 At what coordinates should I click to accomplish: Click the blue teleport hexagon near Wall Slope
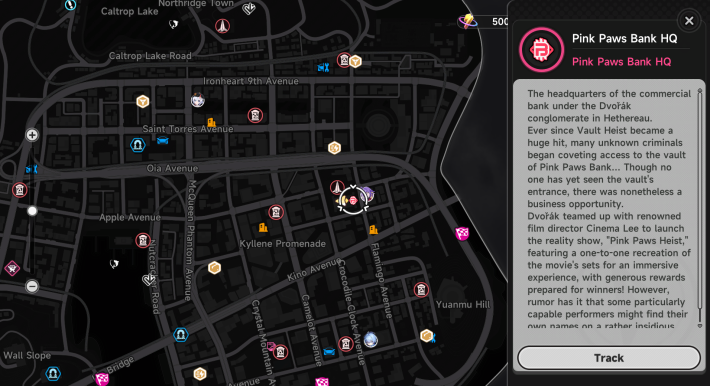(x=53, y=373)
